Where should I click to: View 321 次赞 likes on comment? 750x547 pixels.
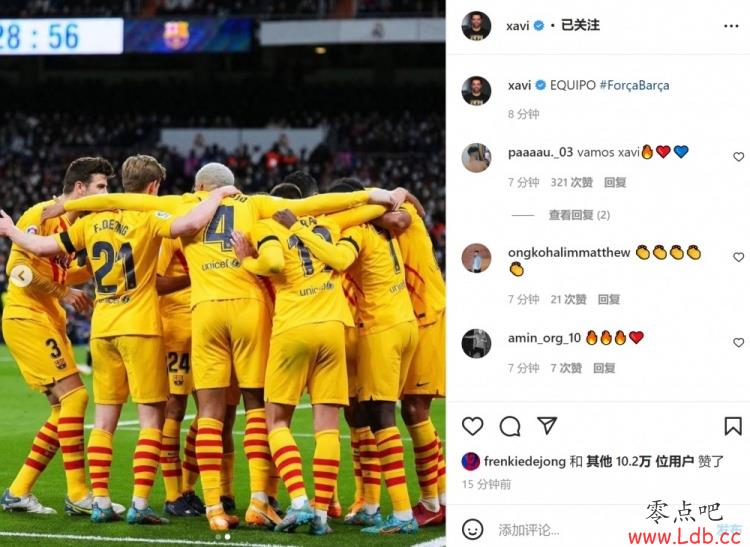point(572,182)
